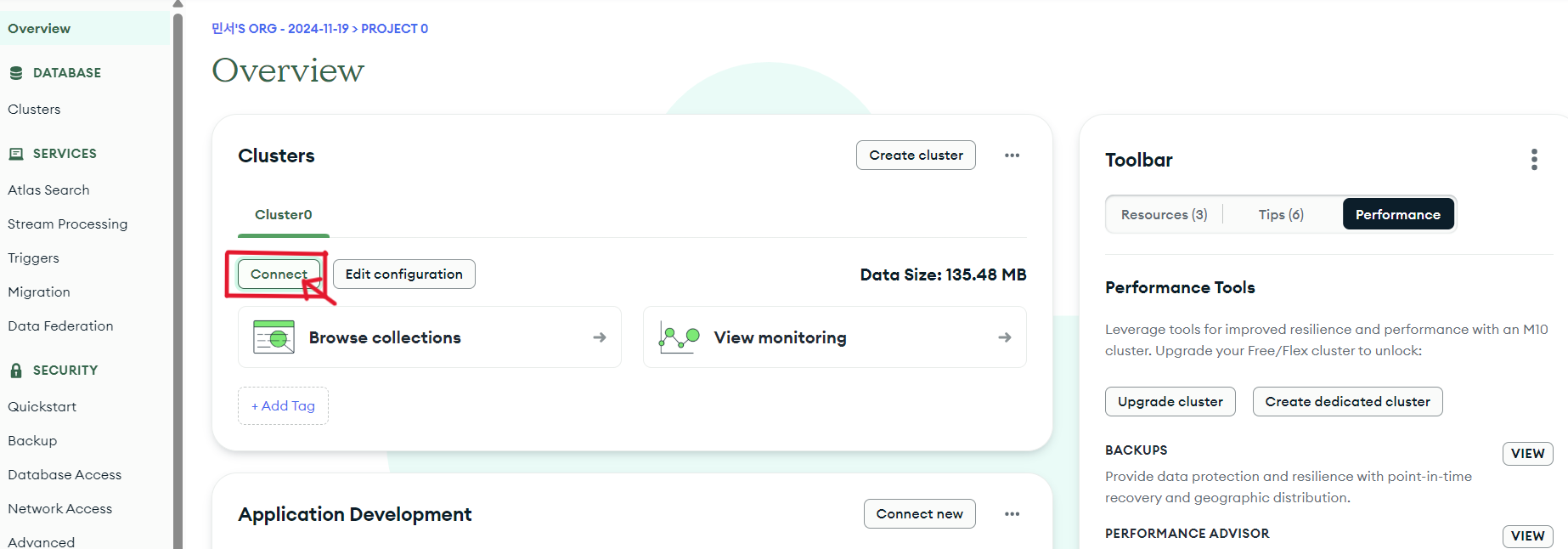The image size is (1568, 549).
Task: Open the Application Development three-dot menu
Action: coord(1012,514)
